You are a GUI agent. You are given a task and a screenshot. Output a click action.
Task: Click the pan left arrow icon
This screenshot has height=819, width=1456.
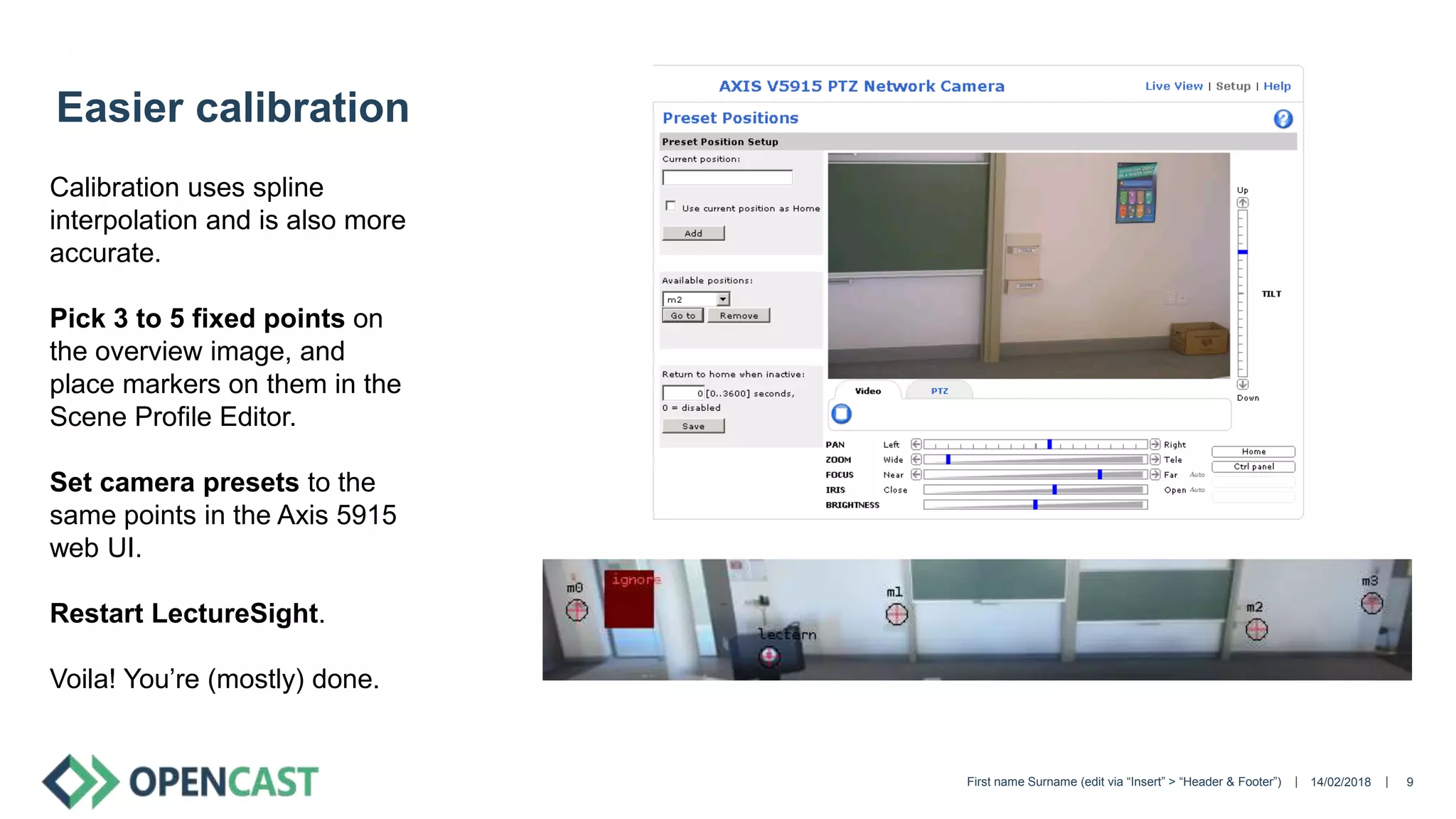[916, 444]
